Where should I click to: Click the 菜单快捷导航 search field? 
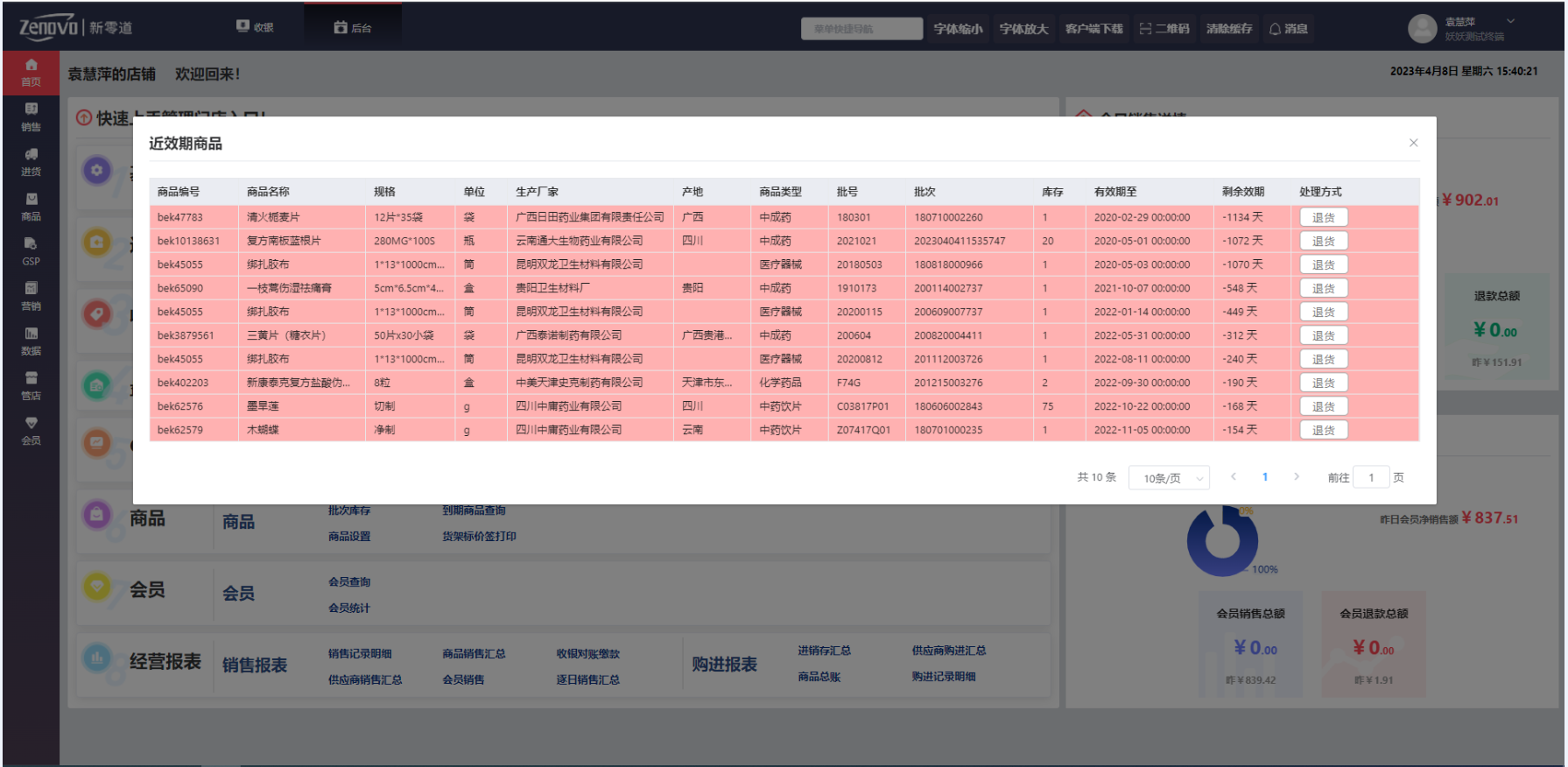click(861, 29)
